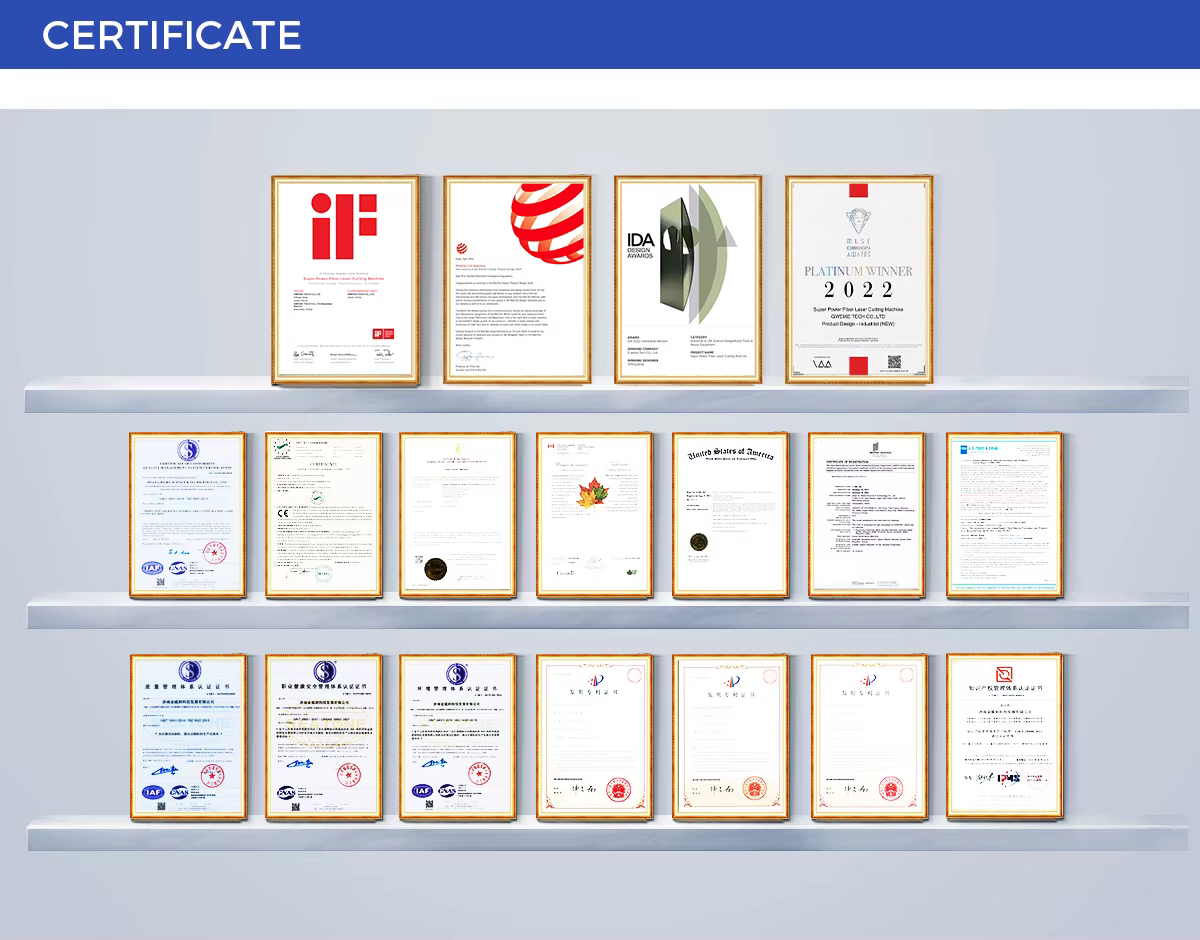The image size is (1200, 940).
Task: Open the Platinum Winner 2022 MUSE certificate
Action: tap(859, 280)
